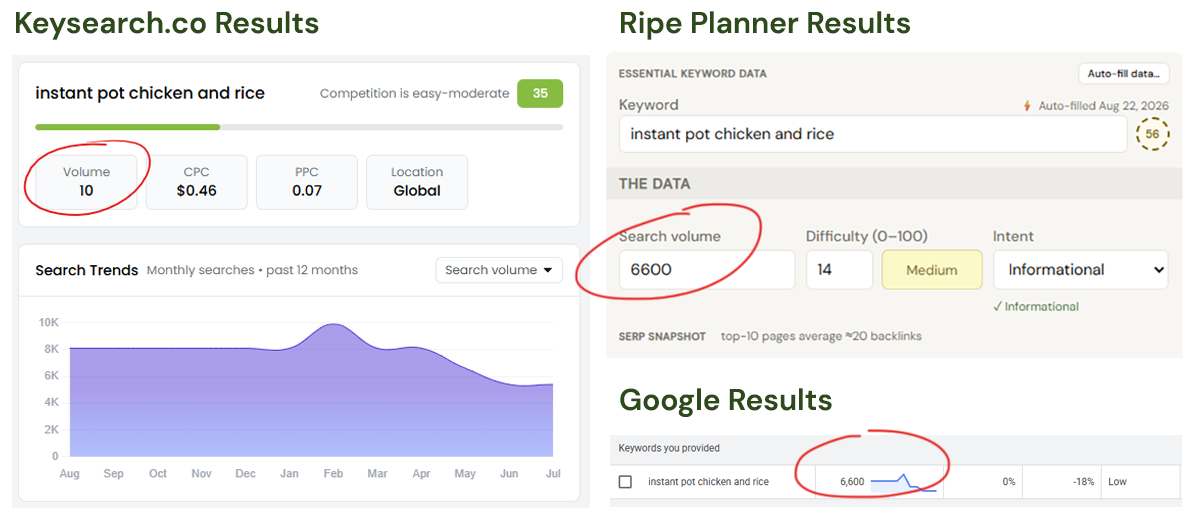Click the green competition progress bar
Screen dimensions: 1200x521
pyautogui.click(x=128, y=127)
